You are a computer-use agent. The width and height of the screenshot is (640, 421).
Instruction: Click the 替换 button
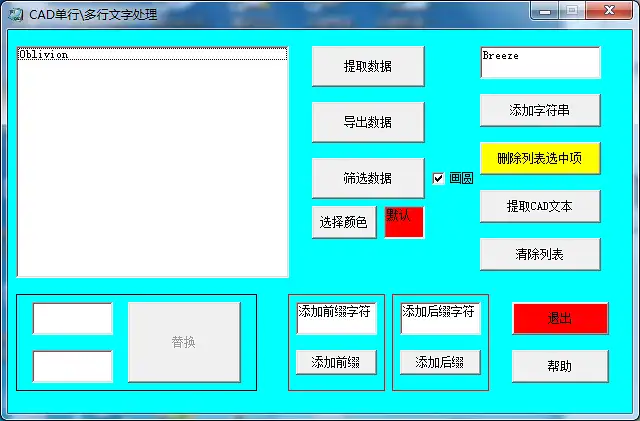point(184,342)
